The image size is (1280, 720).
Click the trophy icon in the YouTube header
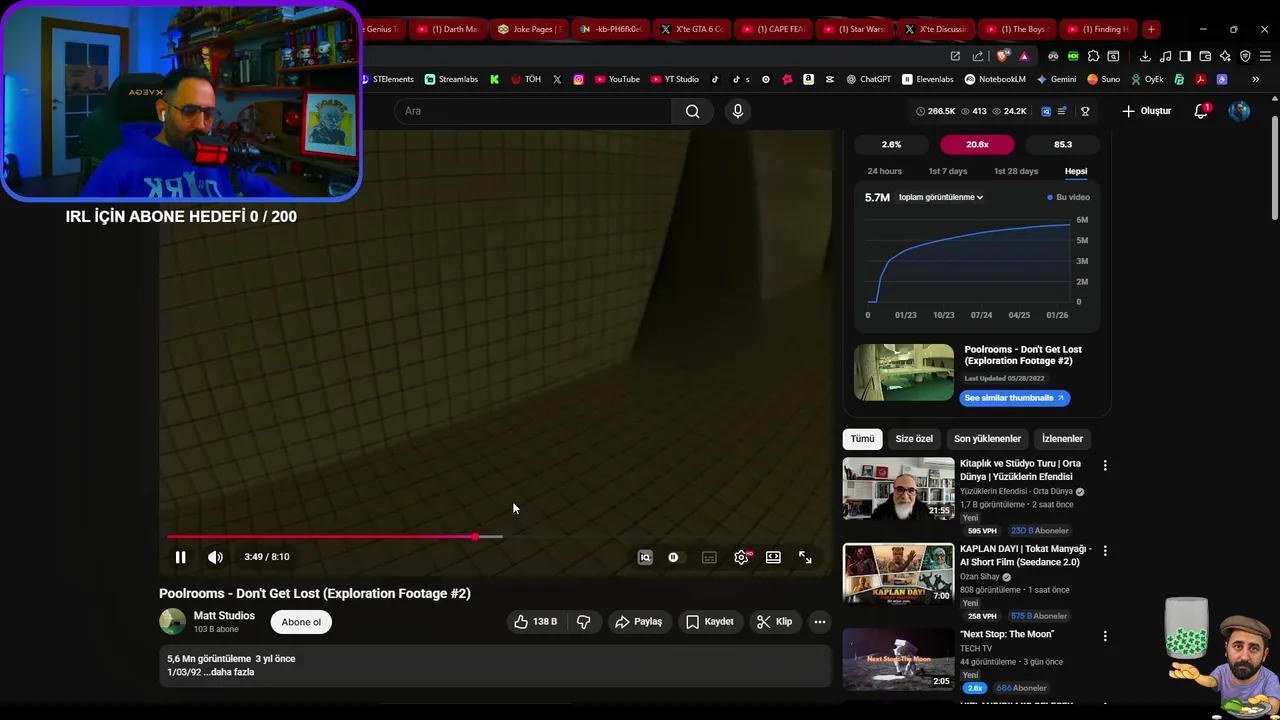click(1085, 111)
